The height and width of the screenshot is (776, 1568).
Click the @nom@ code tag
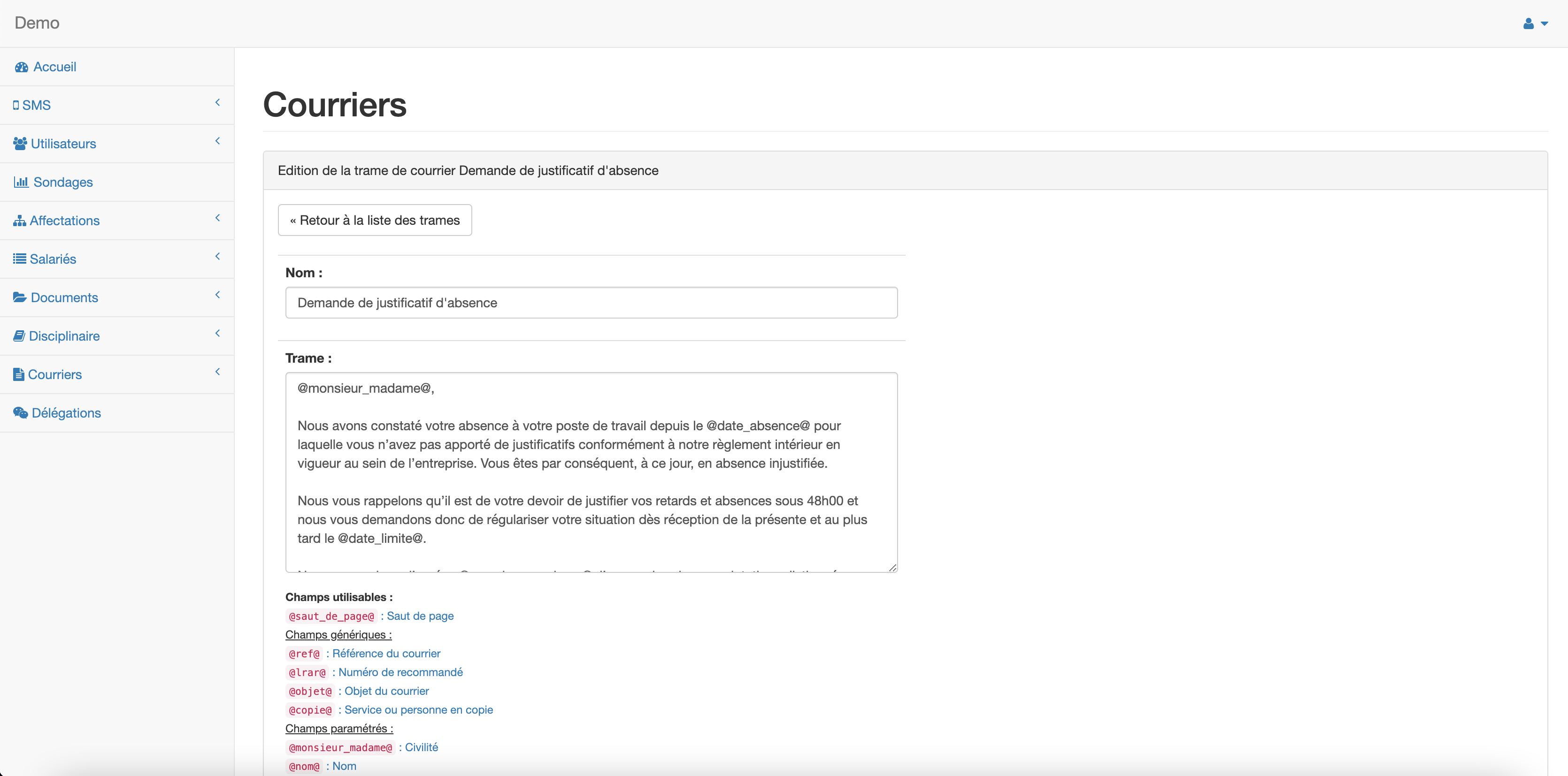click(x=304, y=767)
